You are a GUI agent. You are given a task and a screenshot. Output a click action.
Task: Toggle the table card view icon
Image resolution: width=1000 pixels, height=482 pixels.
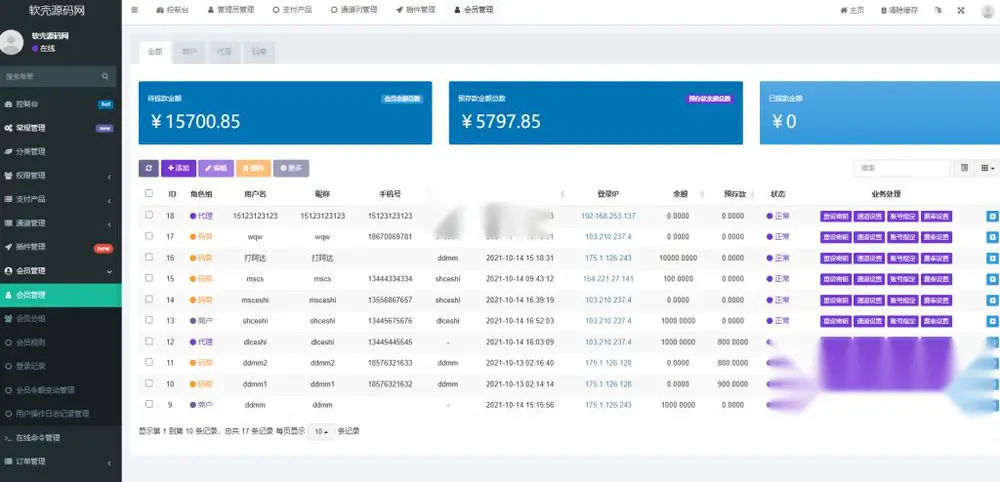pos(964,168)
